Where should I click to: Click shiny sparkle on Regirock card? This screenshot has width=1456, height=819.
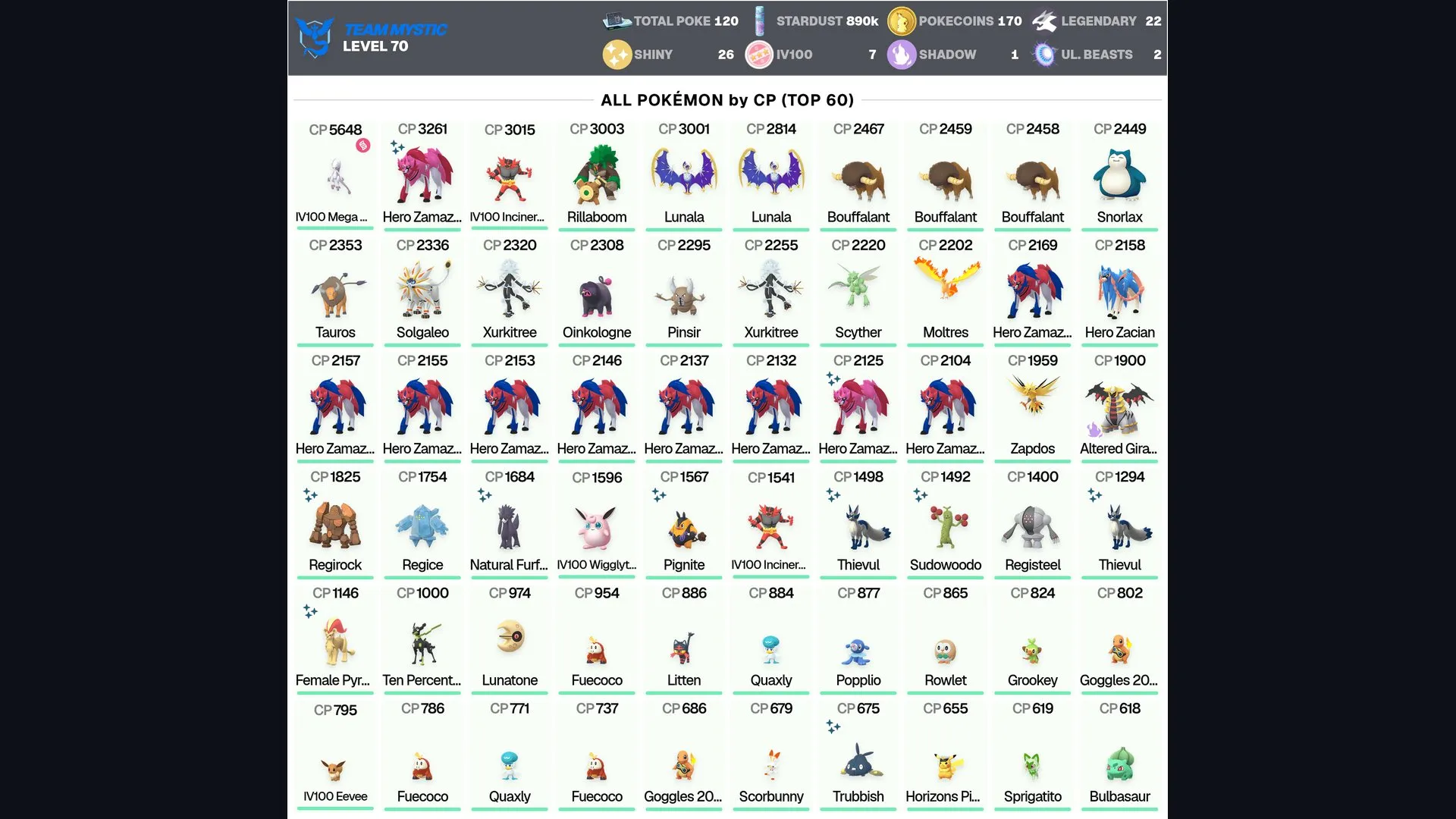click(310, 495)
